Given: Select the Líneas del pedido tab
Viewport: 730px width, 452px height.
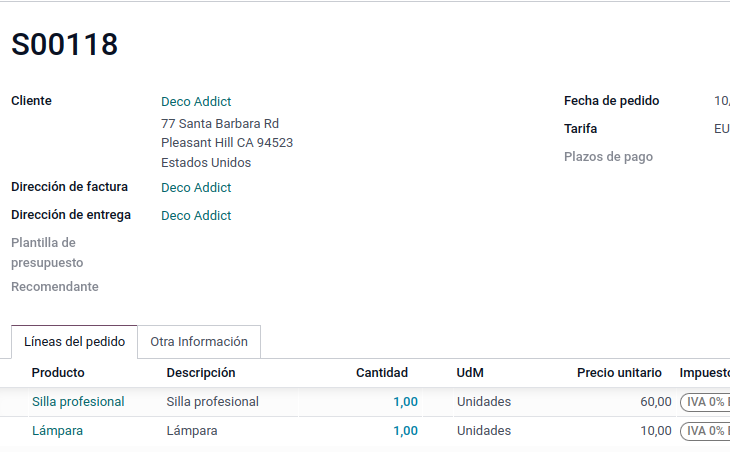Looking at the screenshot, I should tap(74, 341).
